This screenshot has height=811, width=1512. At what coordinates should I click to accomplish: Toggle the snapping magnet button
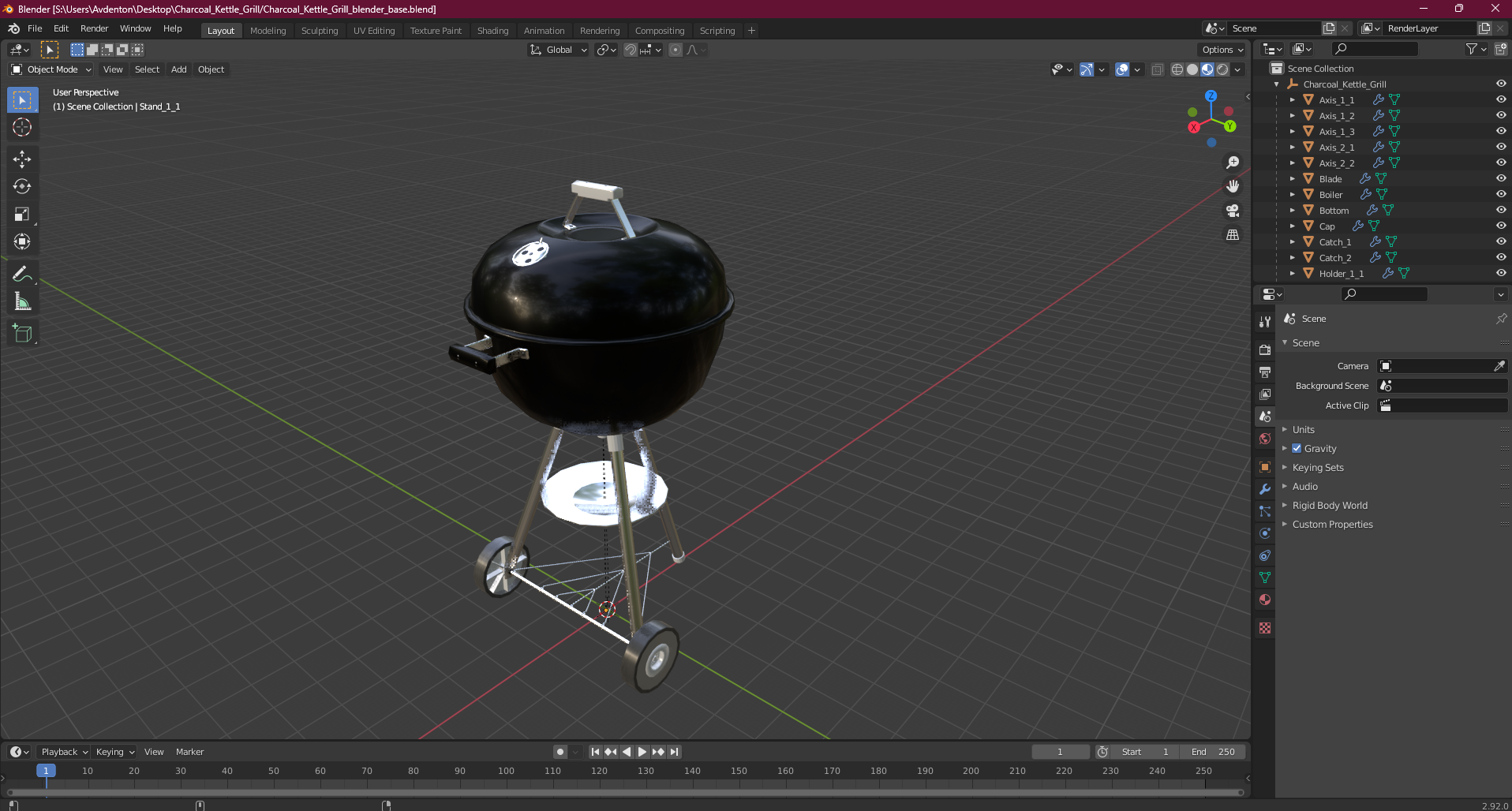631,50
